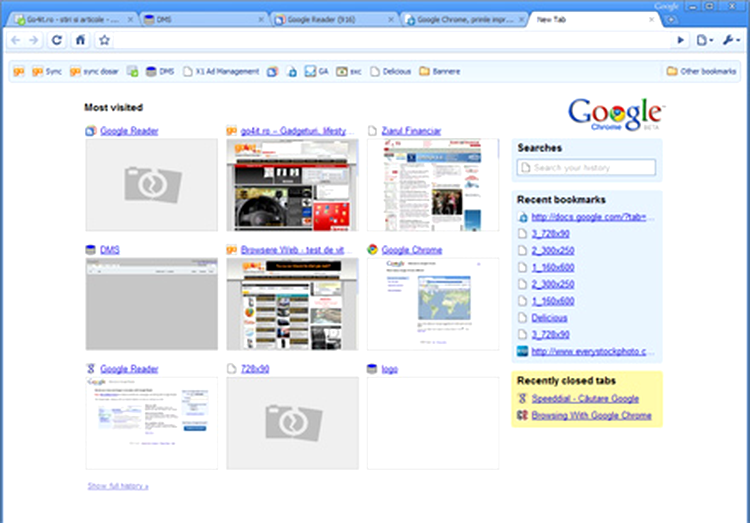Open the X1 Ad Management bookmark
750x523 pixels.
(221, 71)
